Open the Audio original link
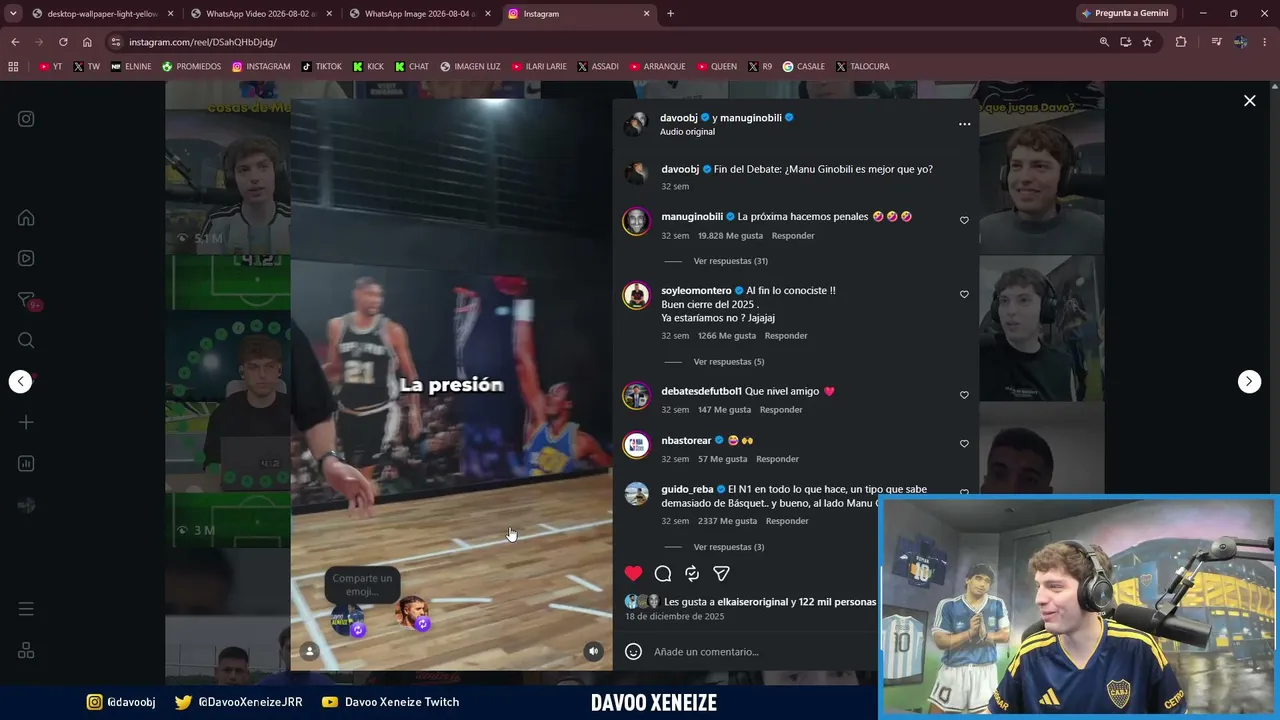The image size is (1280, 720). point(687,132)
